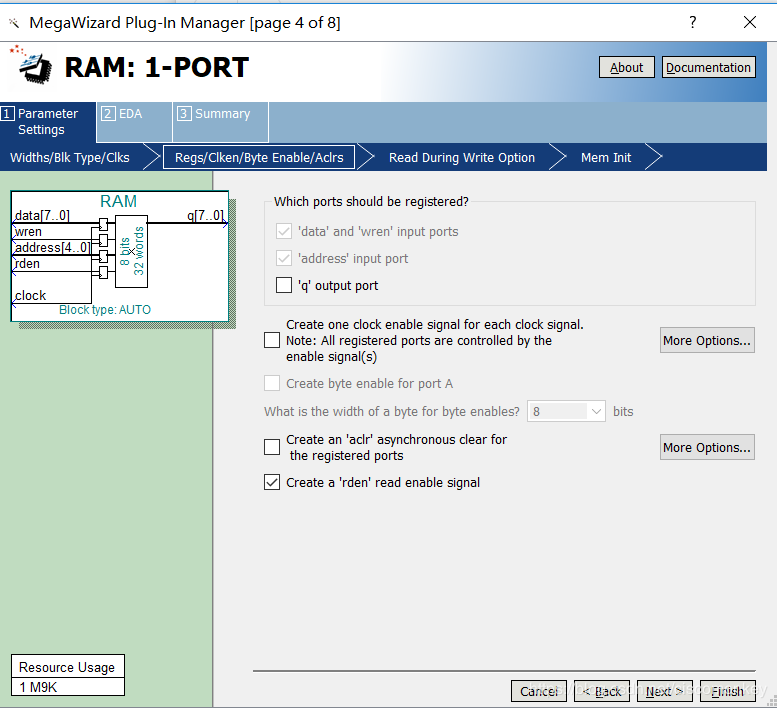Viewport: 777px width, 708px height.
Task: Select Regs/Clken/Byte Enable/Aclrs step
Action: point(259,158)
